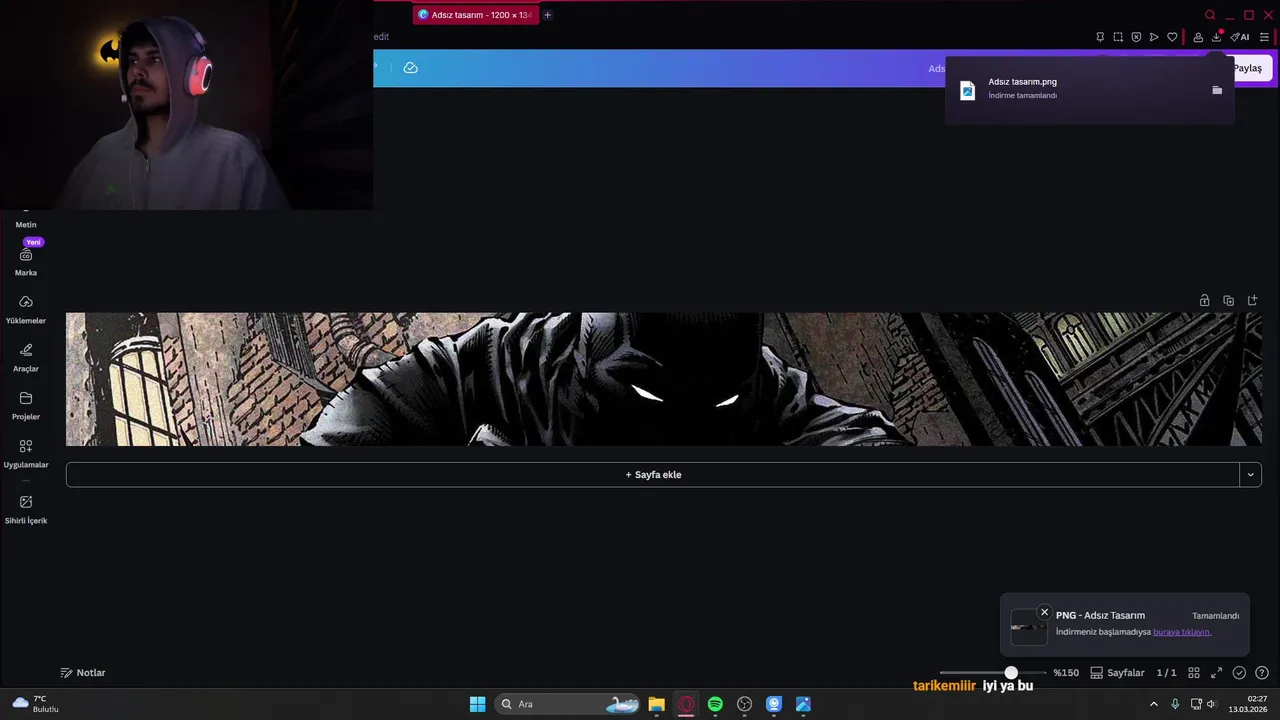Click the buraya tıklayın download link
The width and height of the screenshot is (1280, 720).
(x=1182, y=632)
